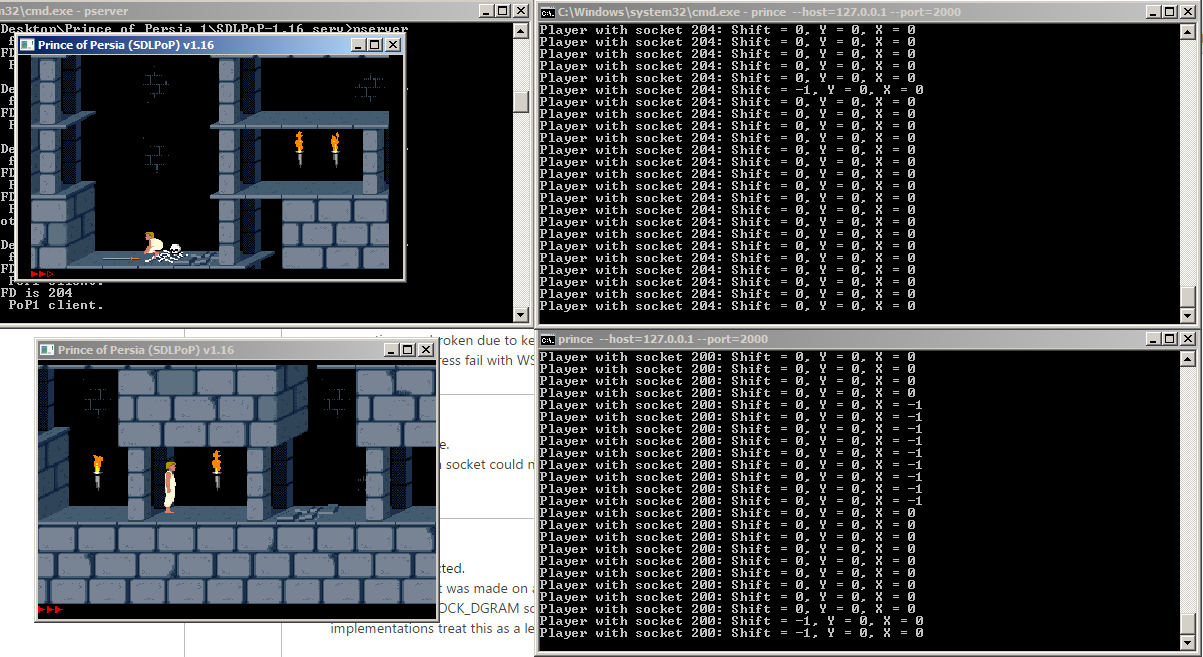Image resolution: width=1203 pixels, height=657 pixels.
Task: Click the red health triangles in the upper game window
Action: pyautogui.click(x=42, y=273)
